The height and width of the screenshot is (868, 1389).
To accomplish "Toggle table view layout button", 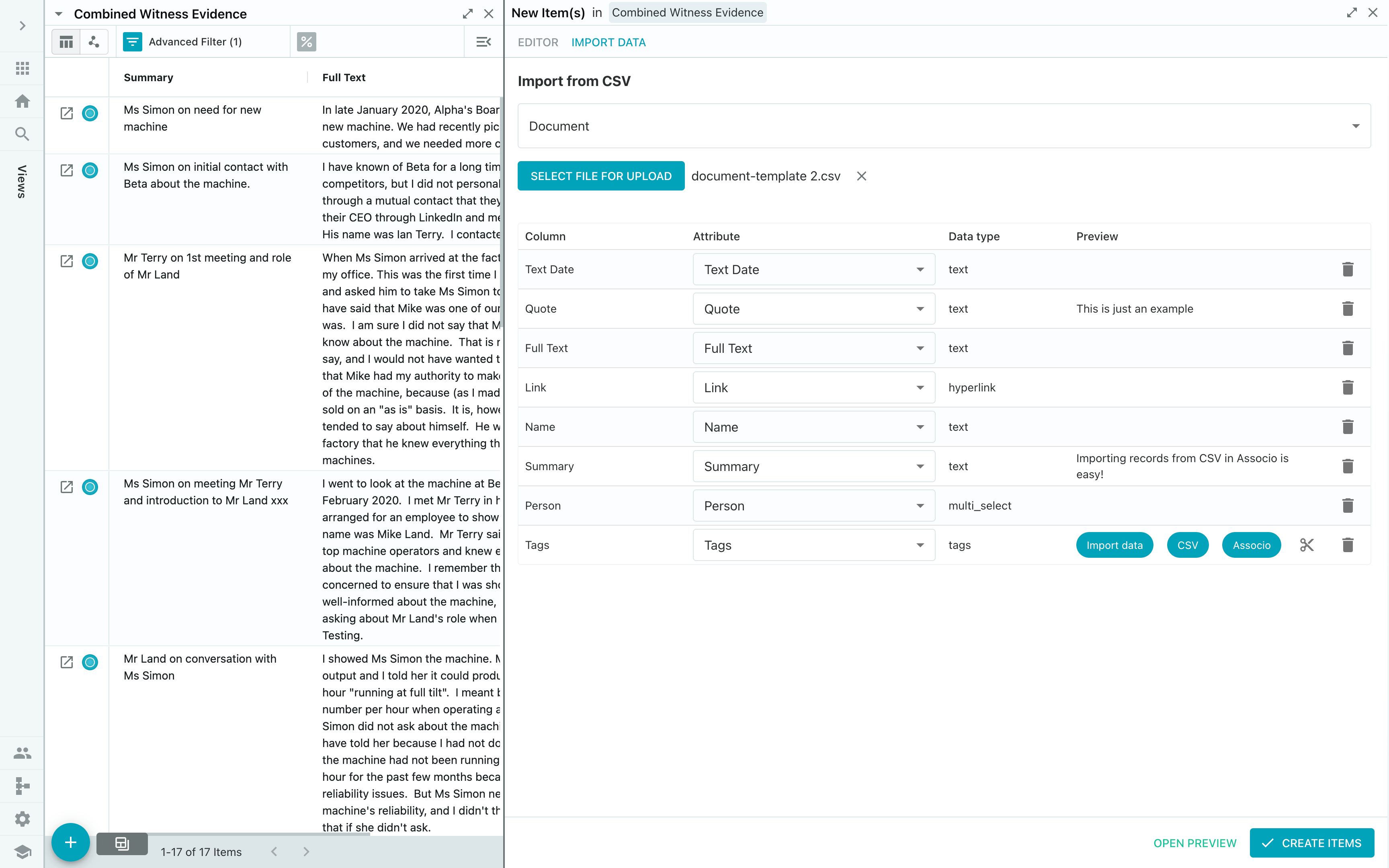I will [67, 42].
